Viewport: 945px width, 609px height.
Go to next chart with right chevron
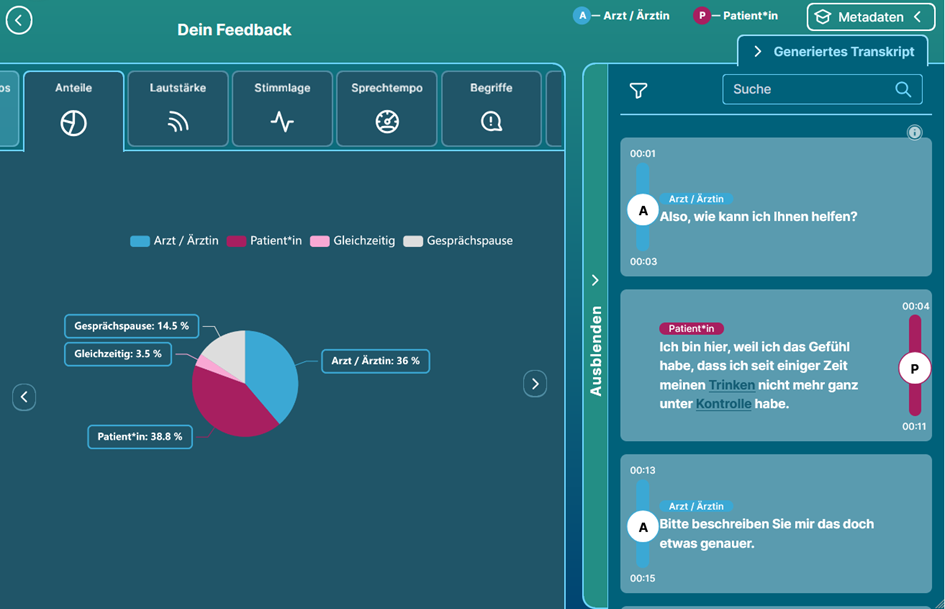click(x=535, y=384)
